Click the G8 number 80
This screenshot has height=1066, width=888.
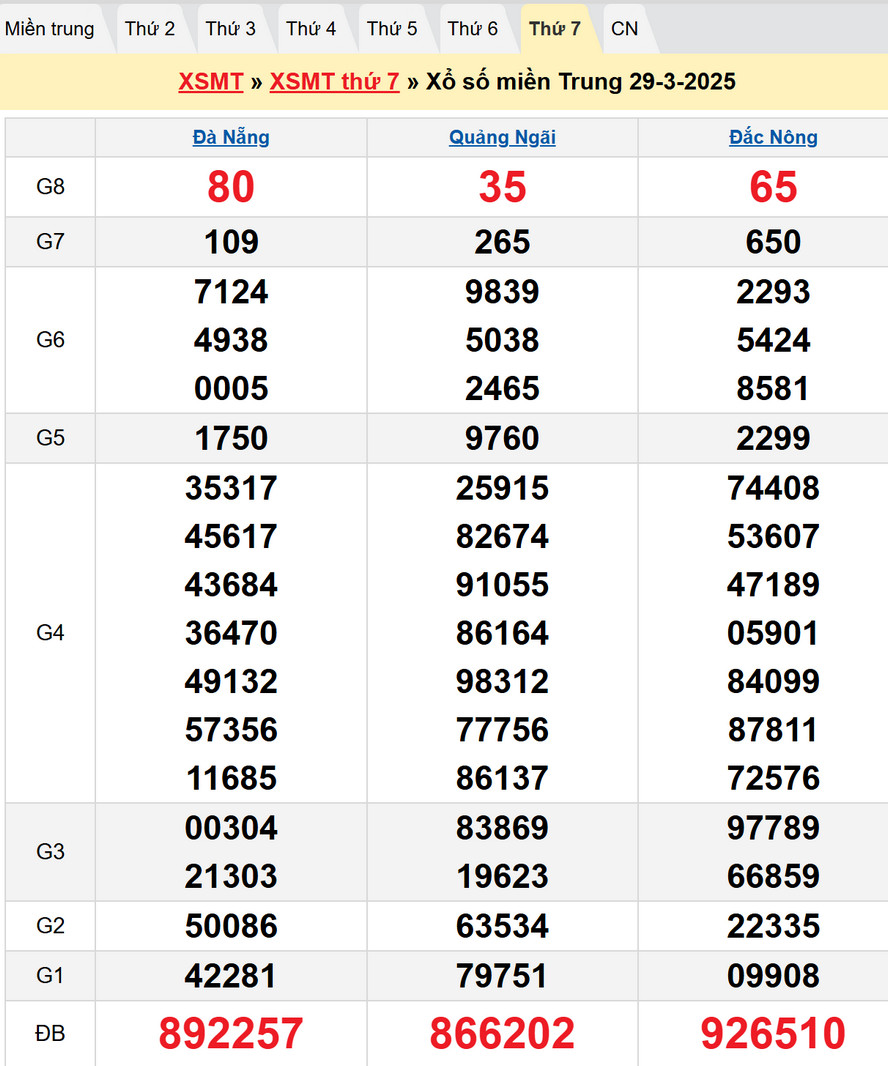point(231,187)
